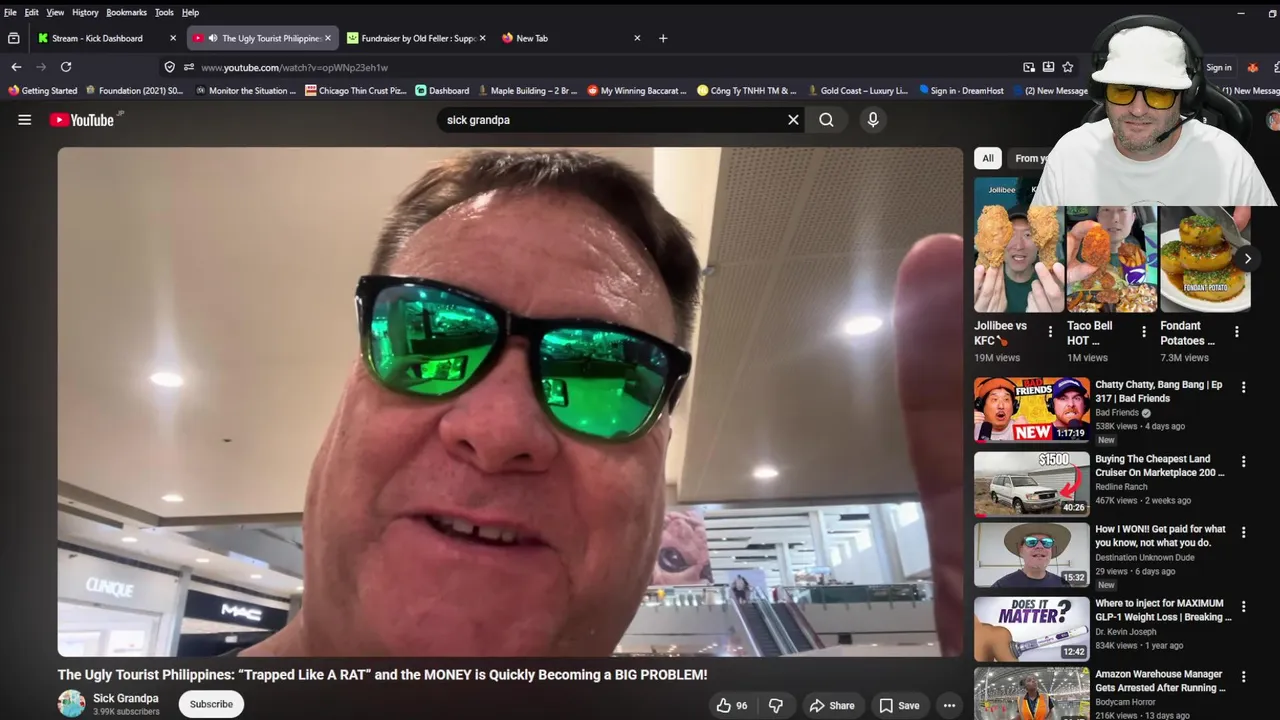Open options for GLP-1 Weight Loss video
The width and height of the screenshot is (1280, 720).
[1244, 606]
